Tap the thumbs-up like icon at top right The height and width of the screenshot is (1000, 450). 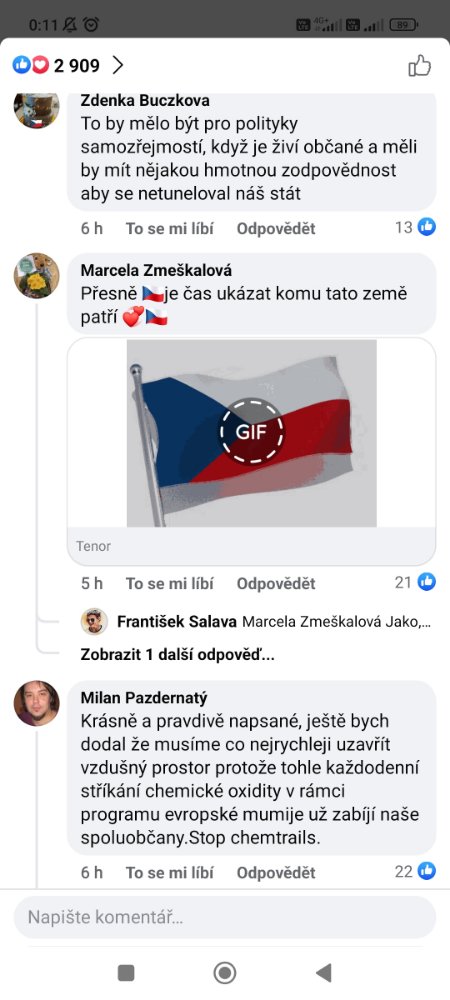419,65
